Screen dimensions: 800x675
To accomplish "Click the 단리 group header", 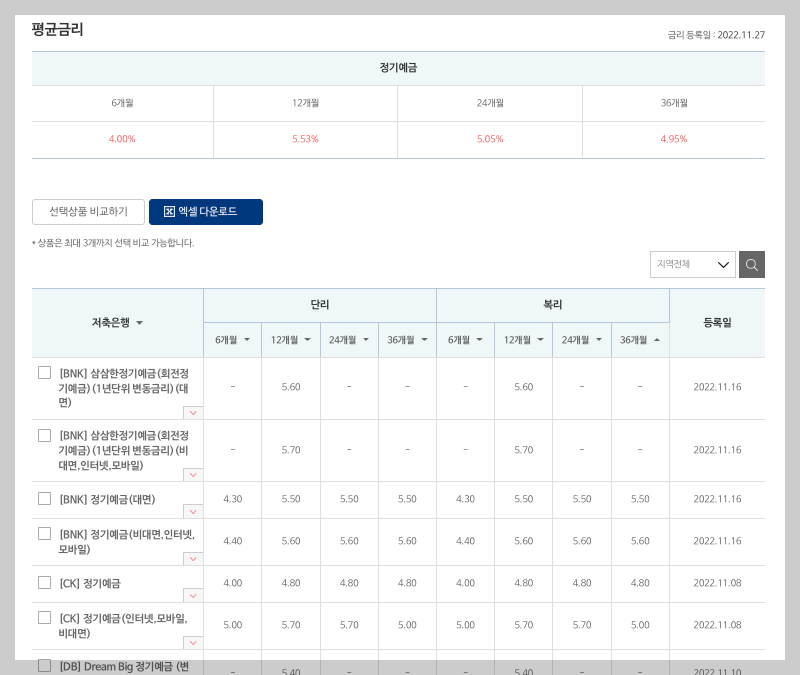I will 320,305.
